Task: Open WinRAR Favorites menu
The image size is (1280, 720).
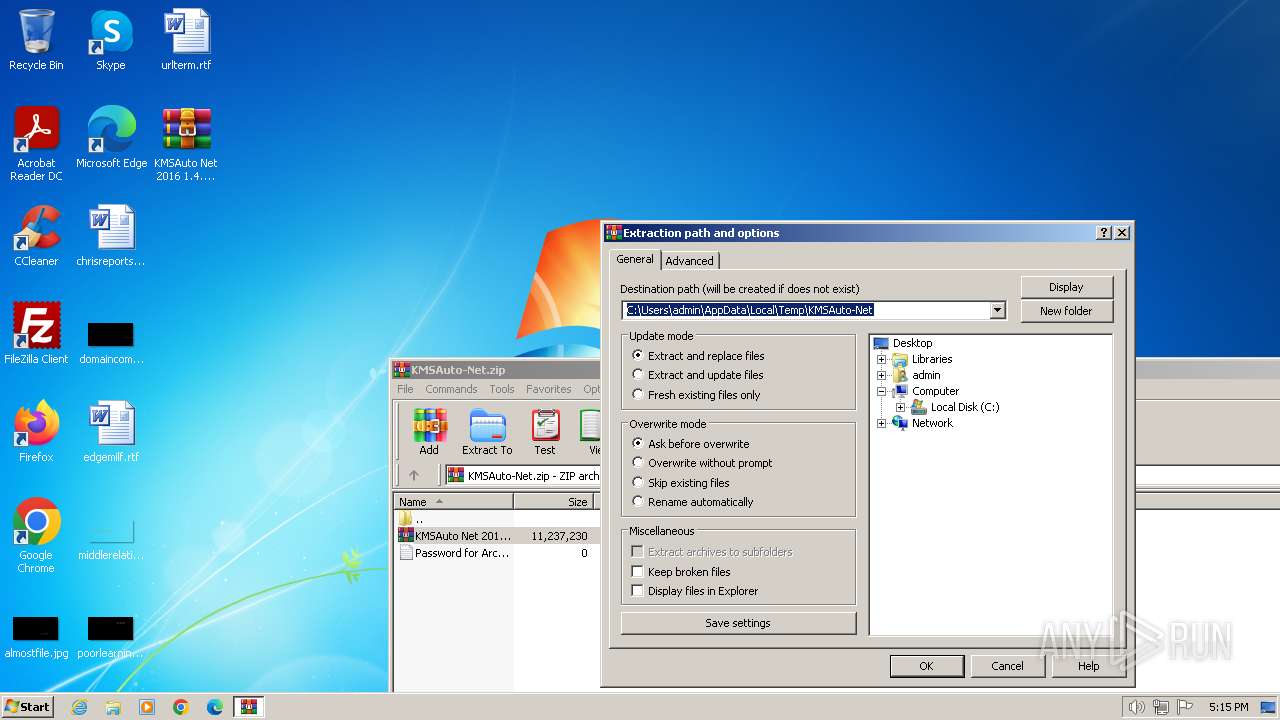Action: click(549, 389)
